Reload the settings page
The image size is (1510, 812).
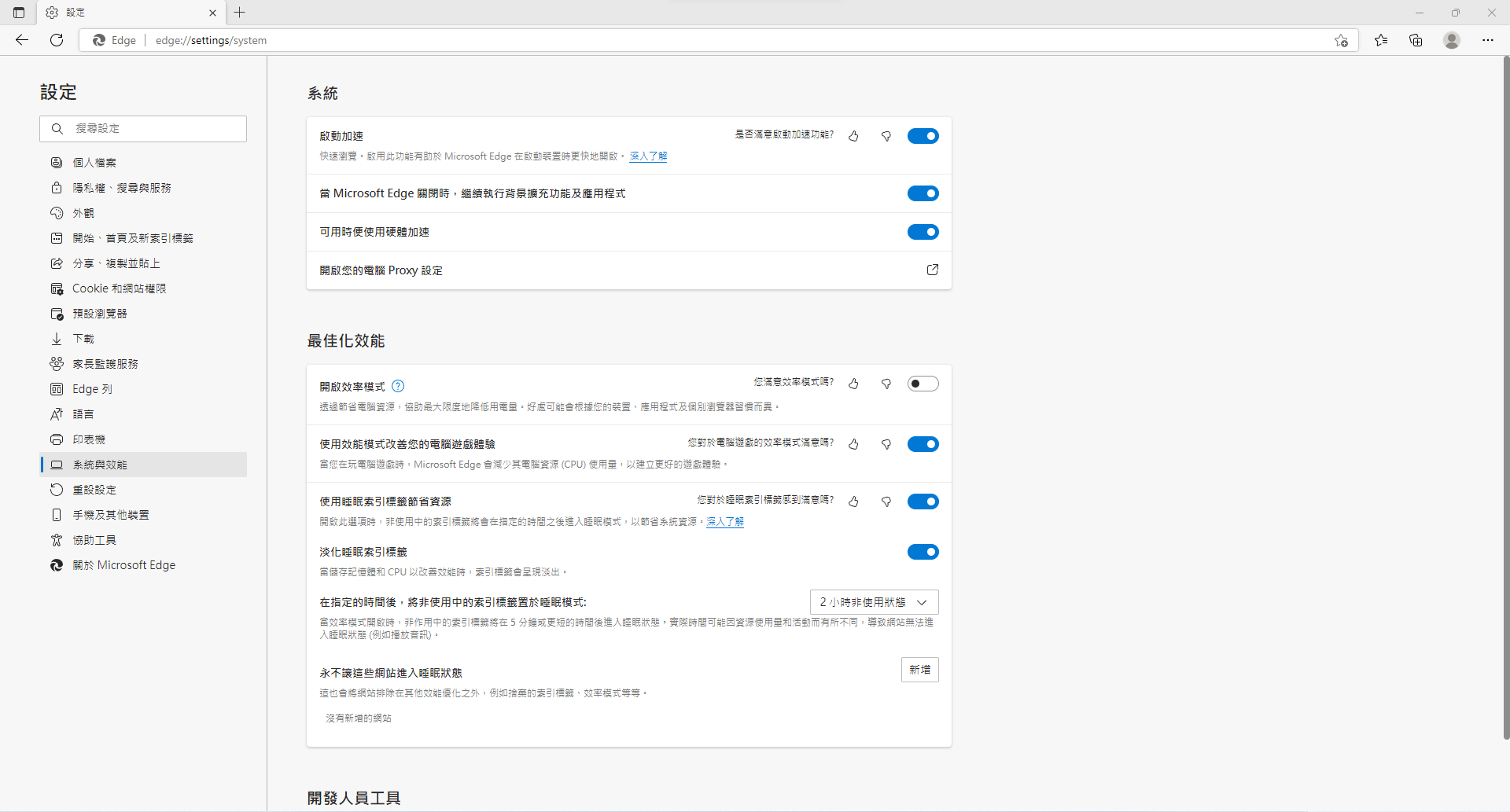click(x=57, y=40)
